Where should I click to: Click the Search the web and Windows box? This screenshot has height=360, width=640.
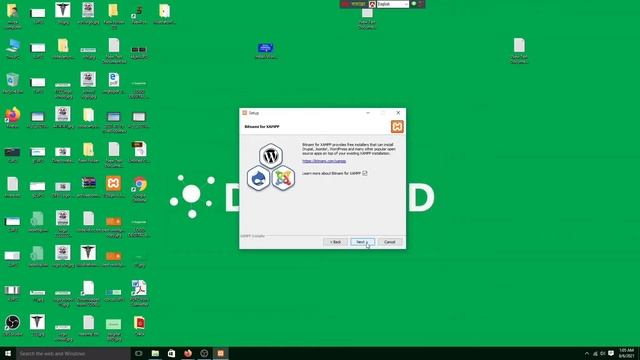[73, 353]
